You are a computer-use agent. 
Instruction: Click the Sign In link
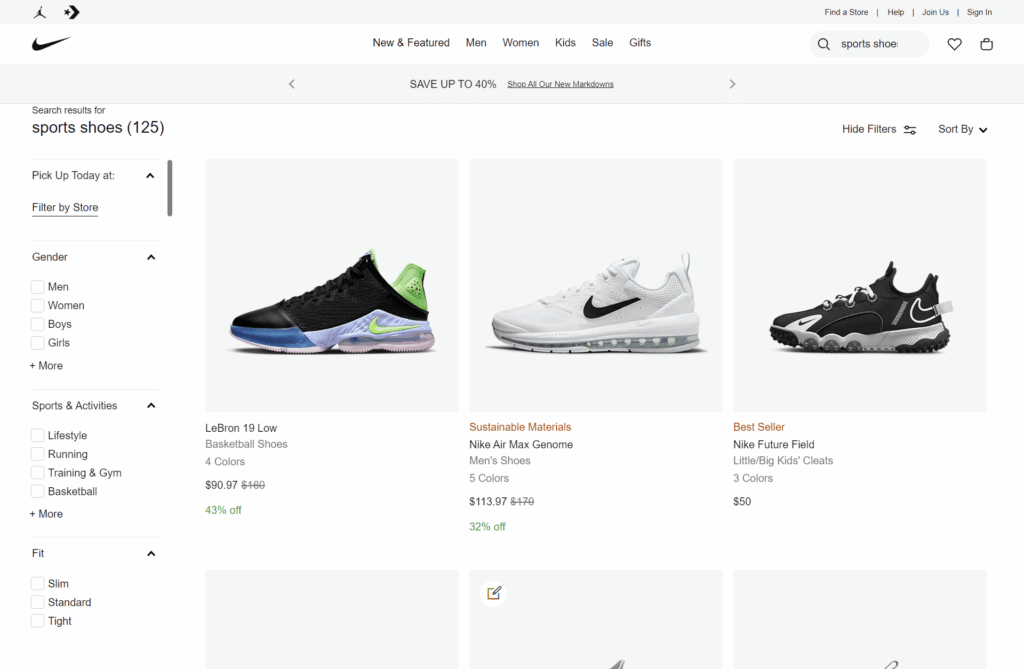pos(978,12)
